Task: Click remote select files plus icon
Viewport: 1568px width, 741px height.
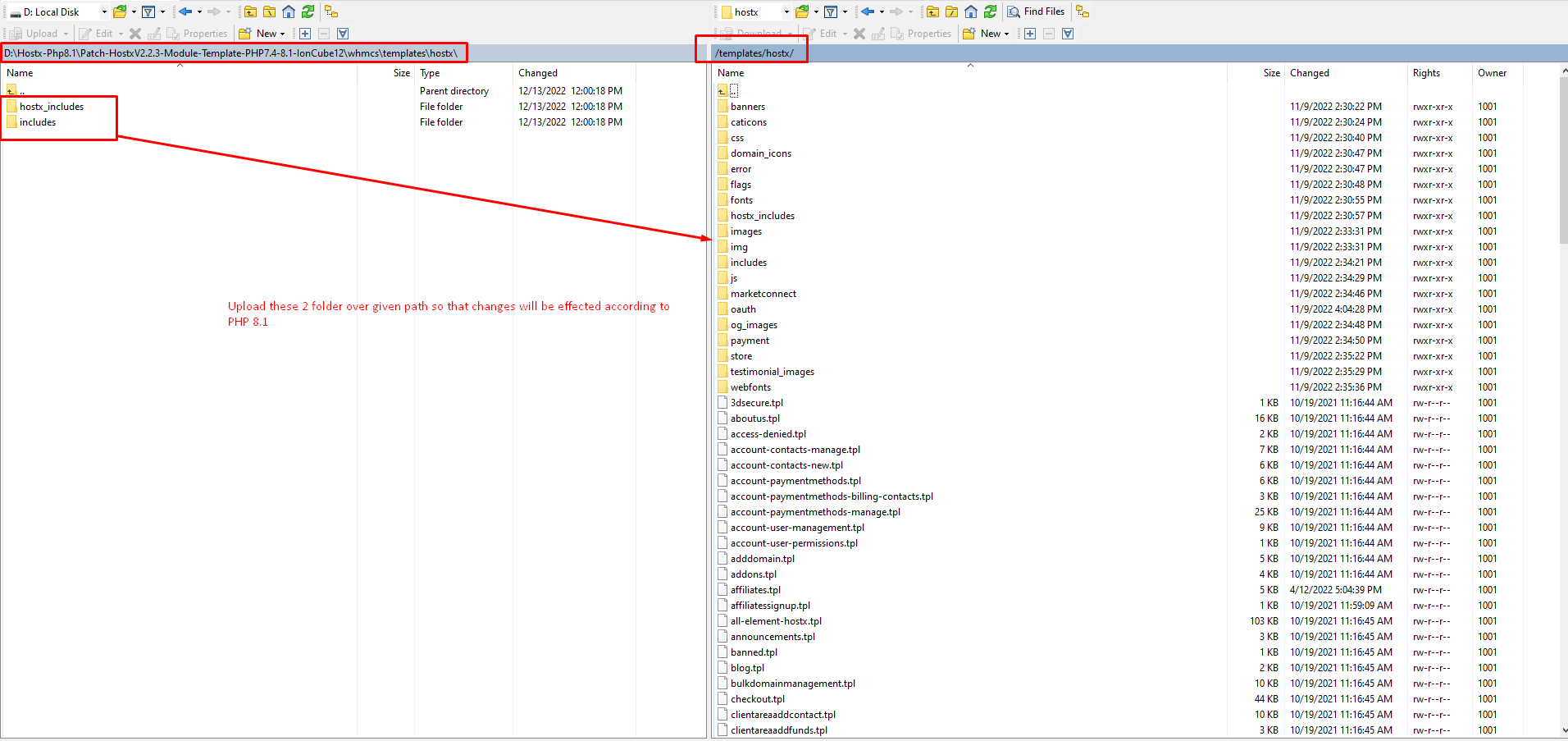Action: point(1030,34)
